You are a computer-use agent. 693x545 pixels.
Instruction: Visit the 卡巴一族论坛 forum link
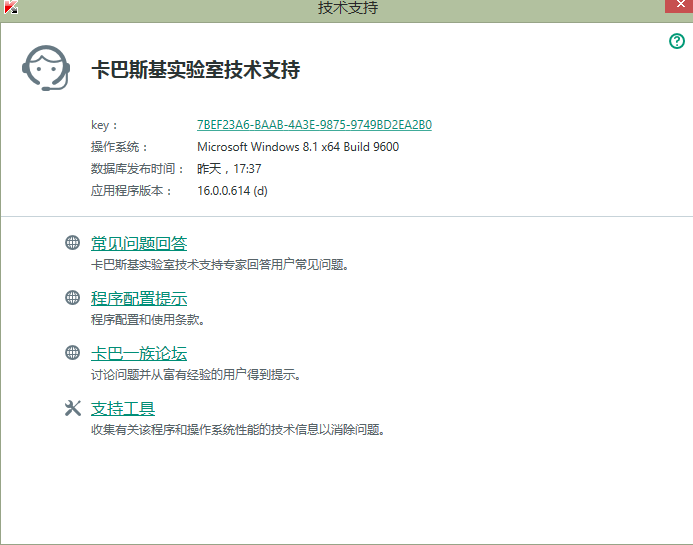(139, 354)
